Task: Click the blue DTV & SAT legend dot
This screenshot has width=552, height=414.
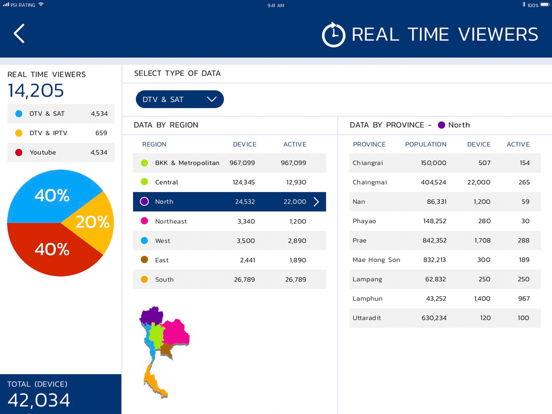Action: pos(19,113)
